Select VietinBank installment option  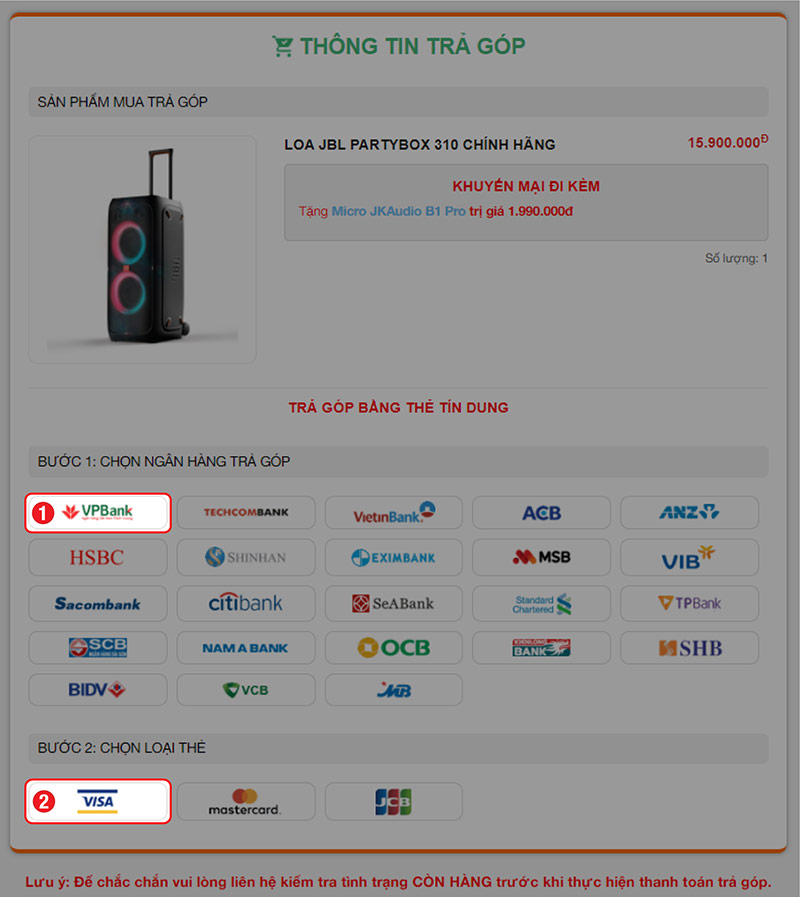point(394,513)
